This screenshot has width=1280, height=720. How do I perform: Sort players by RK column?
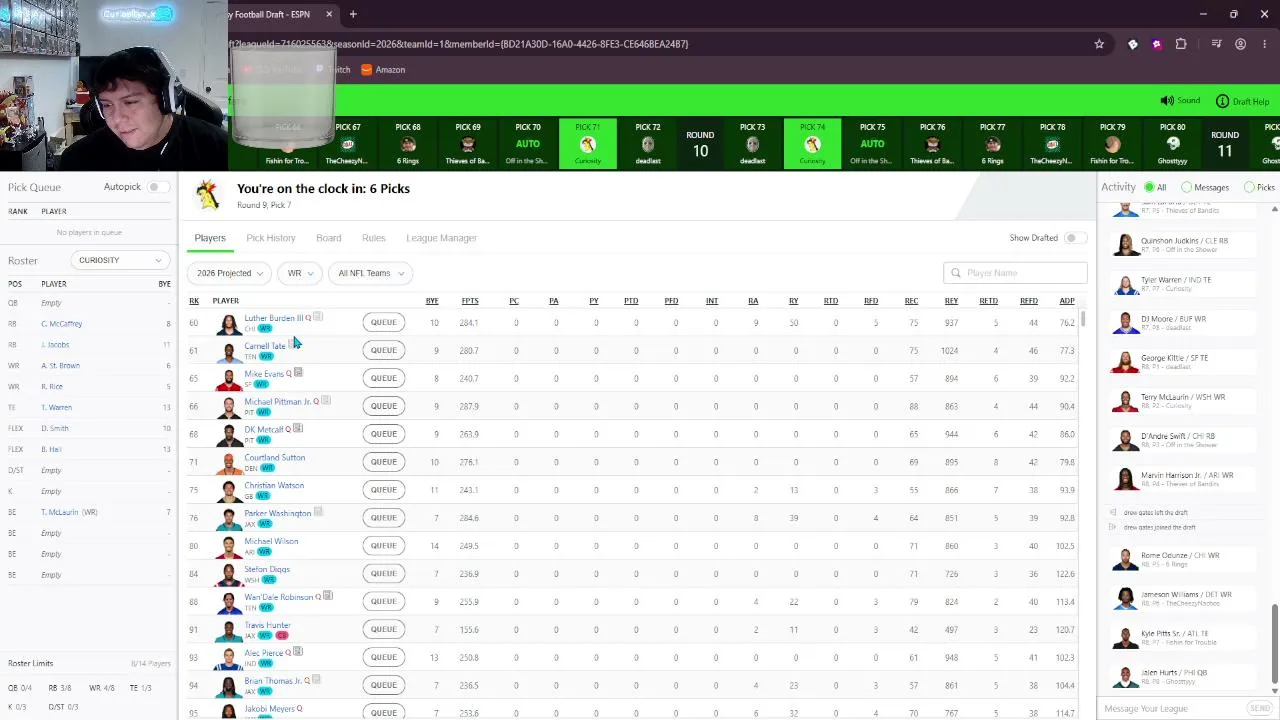click(194, 301)
